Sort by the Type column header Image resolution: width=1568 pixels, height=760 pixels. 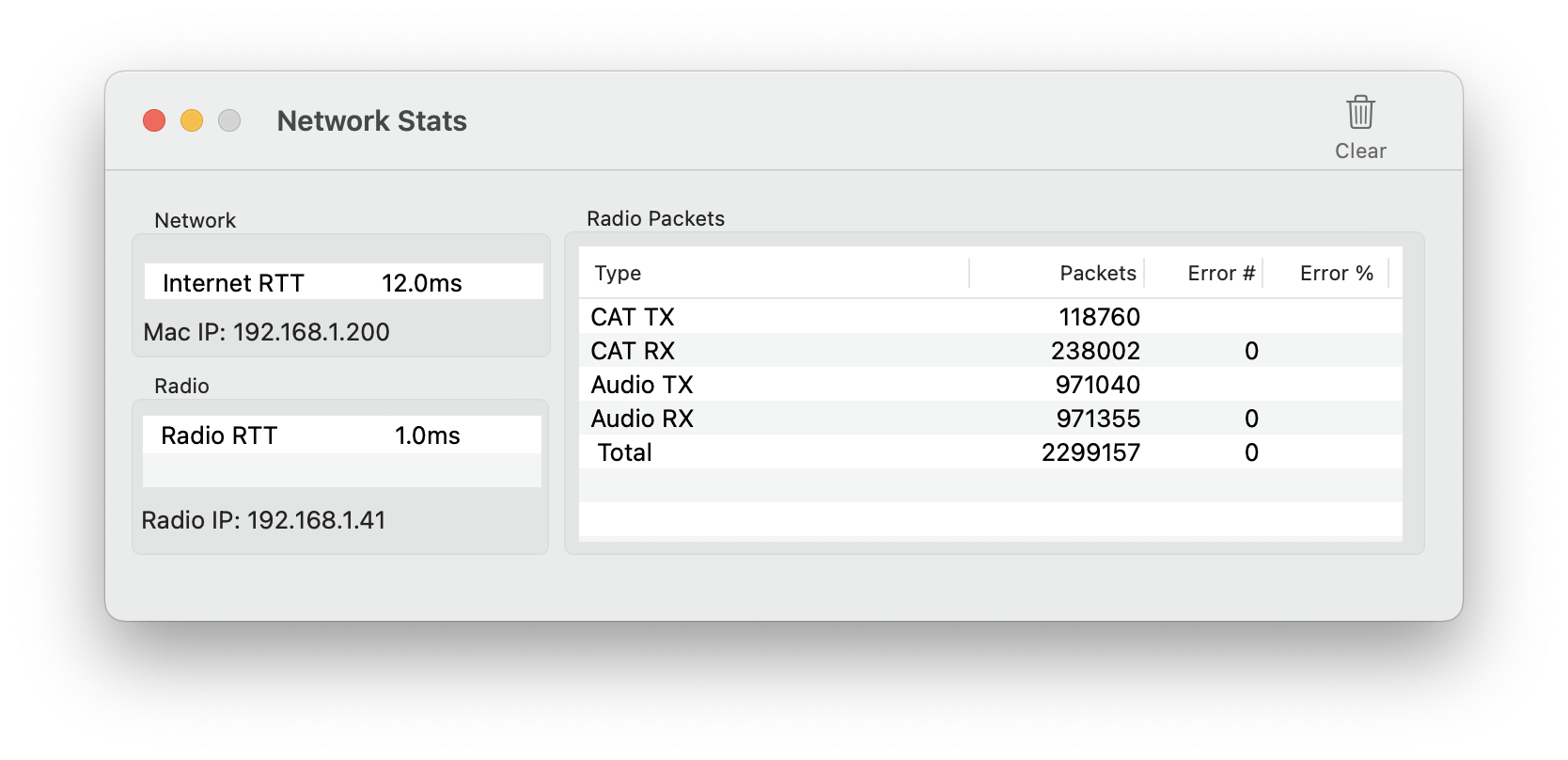(774, 273)
